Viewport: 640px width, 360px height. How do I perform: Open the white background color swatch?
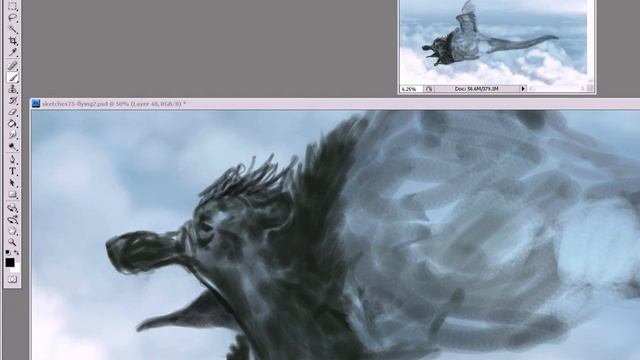coord(16,268)
